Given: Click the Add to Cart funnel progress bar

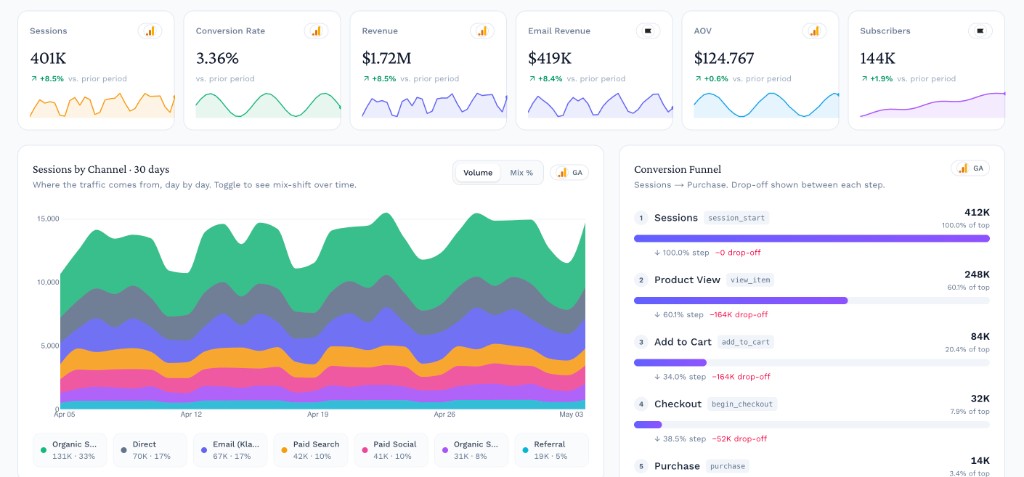Looking at the screenshot, I should coord(812,363).
